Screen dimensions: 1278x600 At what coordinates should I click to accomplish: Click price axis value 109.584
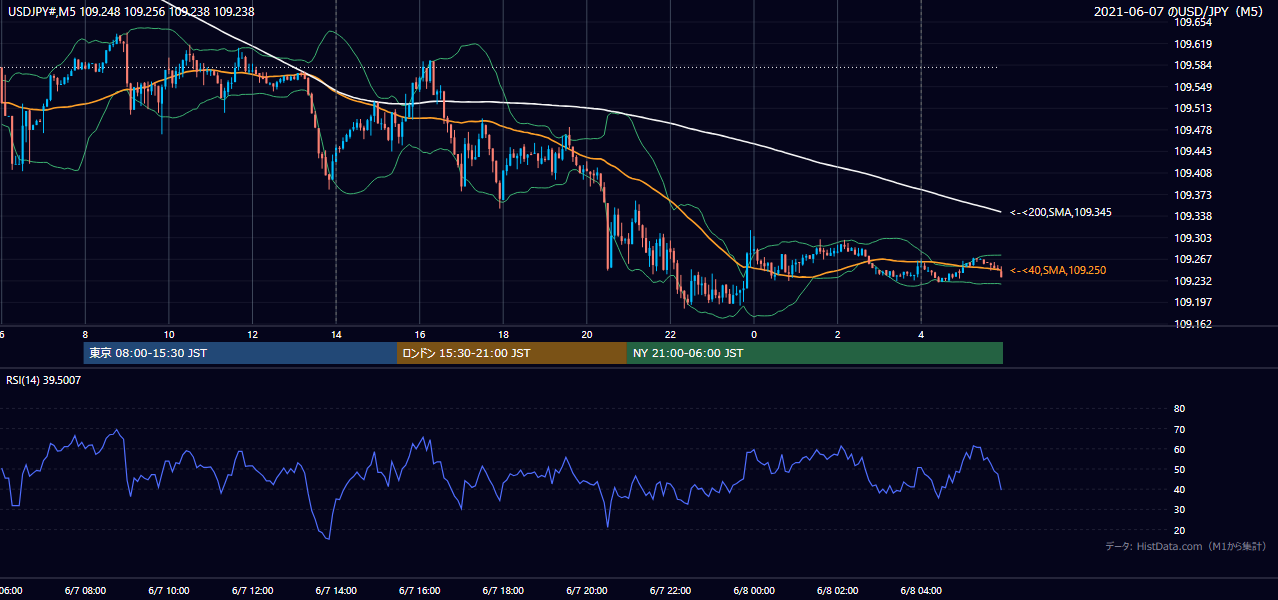coord(1194,65)
